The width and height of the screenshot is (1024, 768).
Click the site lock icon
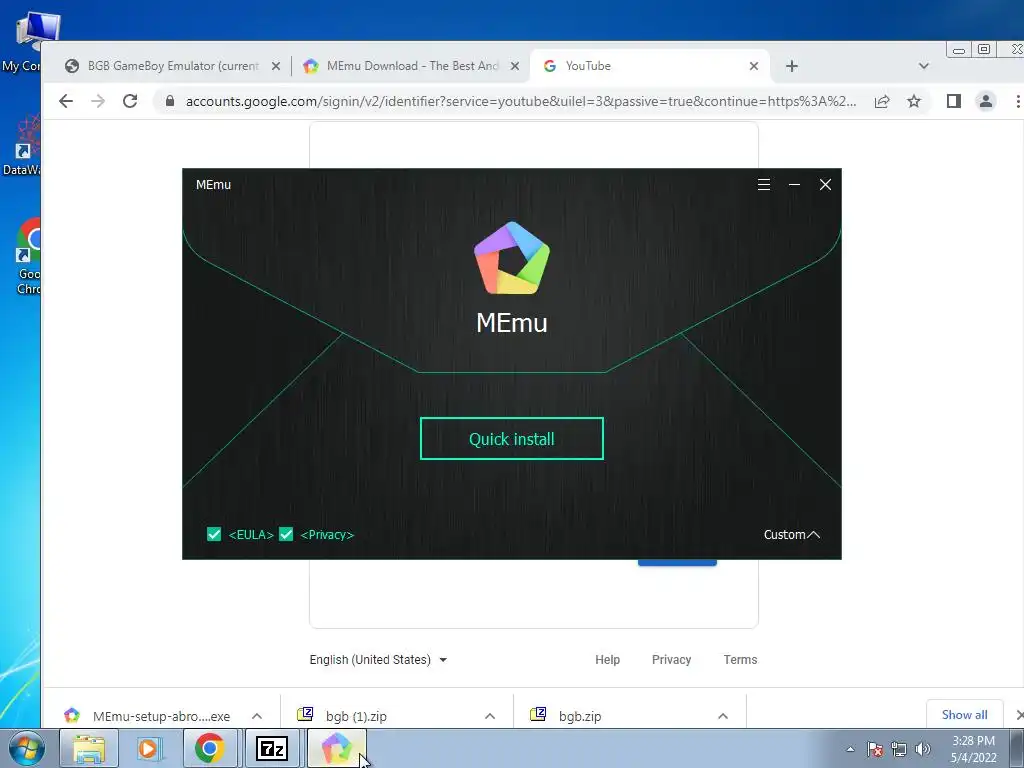(x=170, y=101)
